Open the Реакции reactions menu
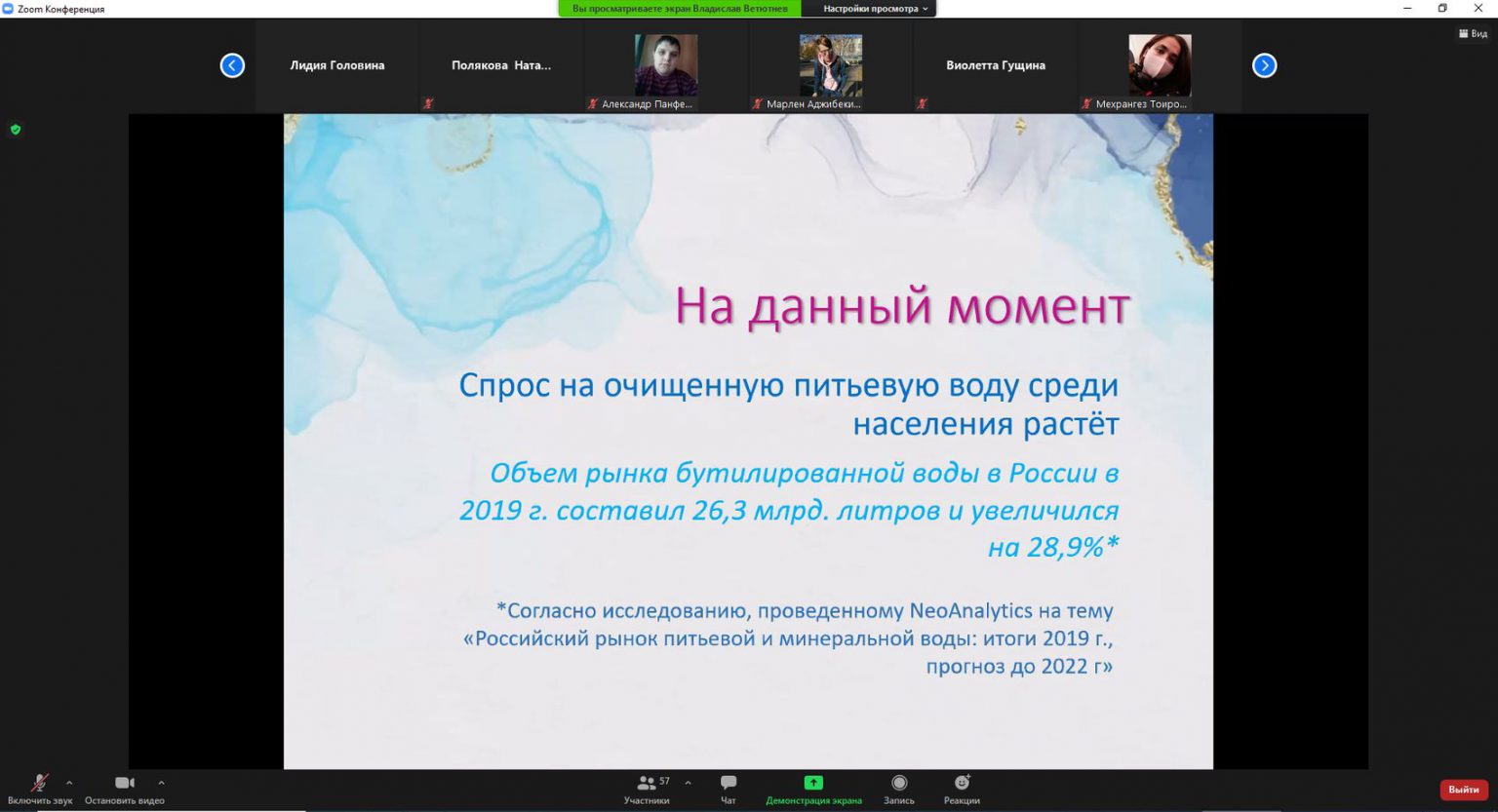Screen dimensions: 1498x812 pyautogui.click(x=962, y=789)
